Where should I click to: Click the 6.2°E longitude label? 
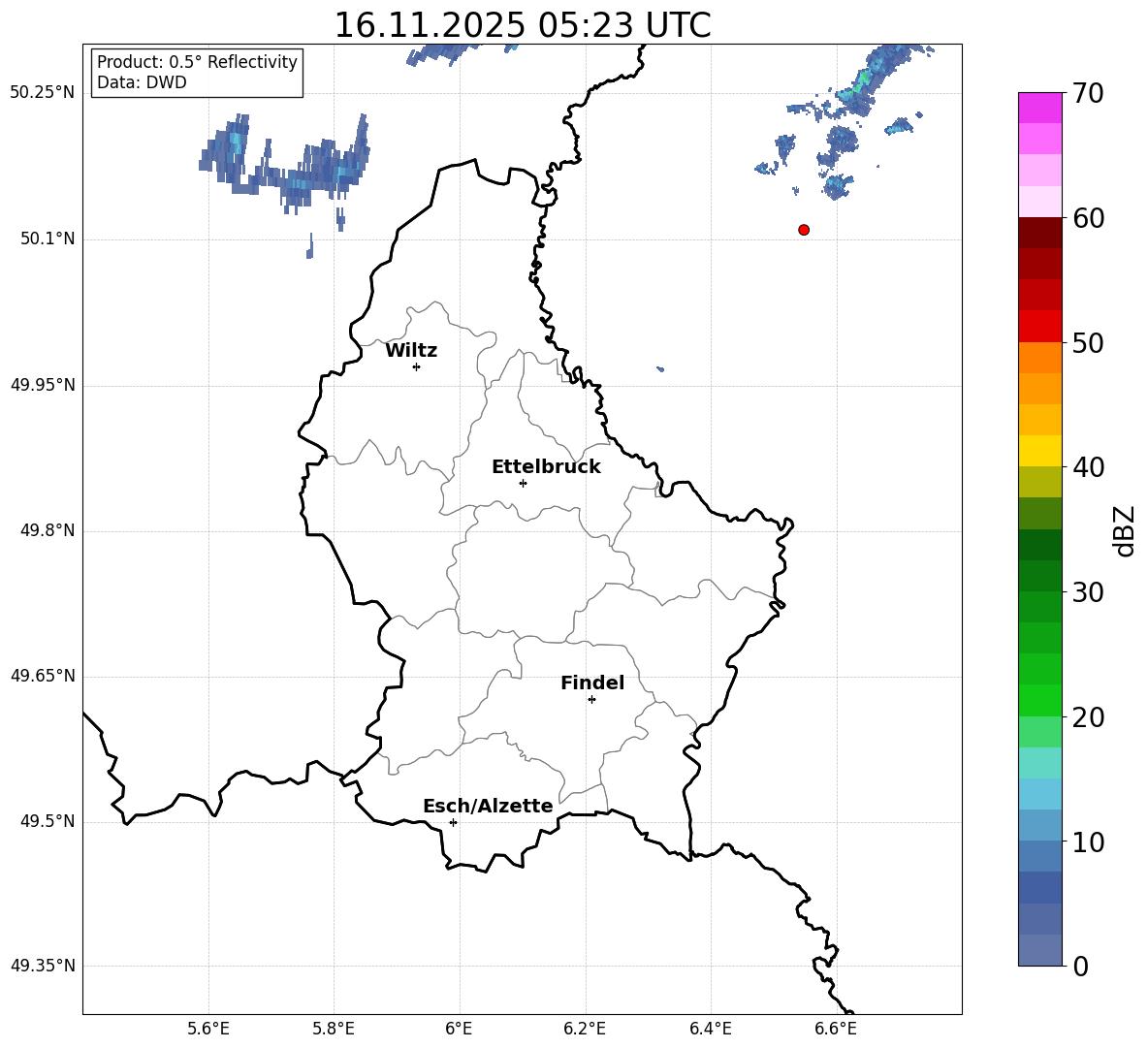[585, 1029]
